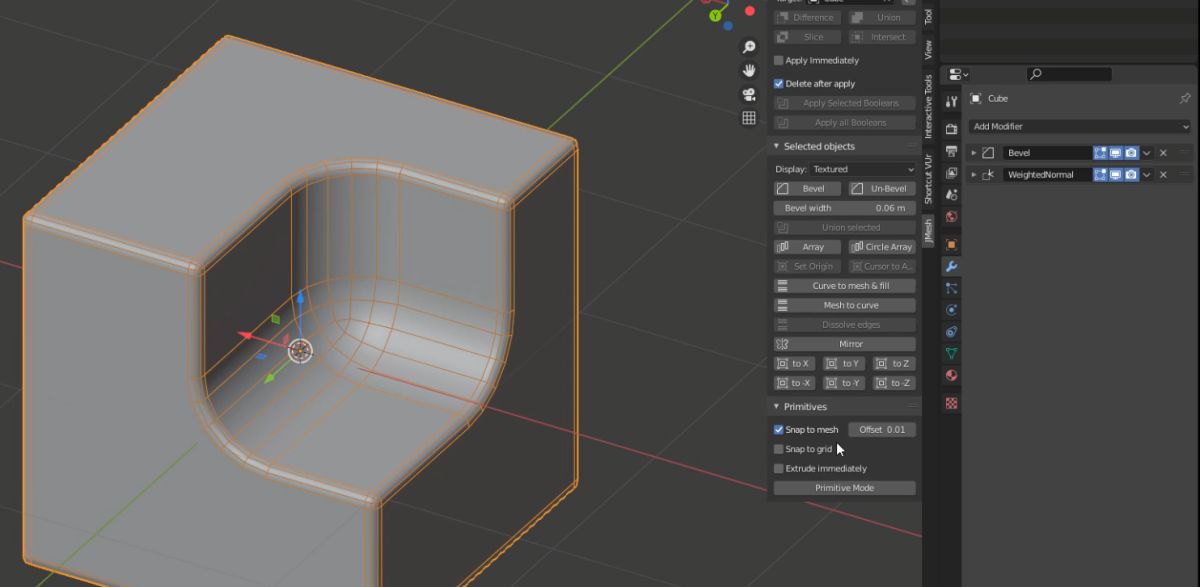Click the Array button
1200x587 pixels.
(808, 247)
